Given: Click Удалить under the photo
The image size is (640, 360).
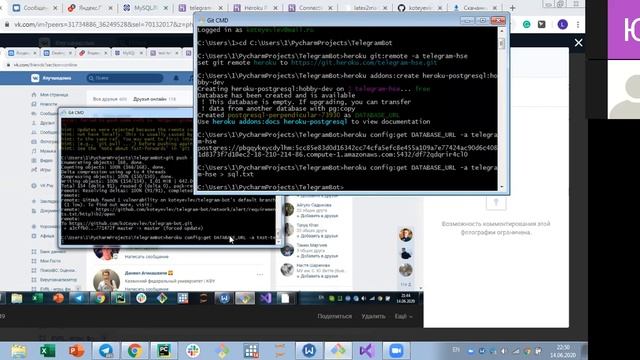Looking at the screenshot, I should point(373,316).
